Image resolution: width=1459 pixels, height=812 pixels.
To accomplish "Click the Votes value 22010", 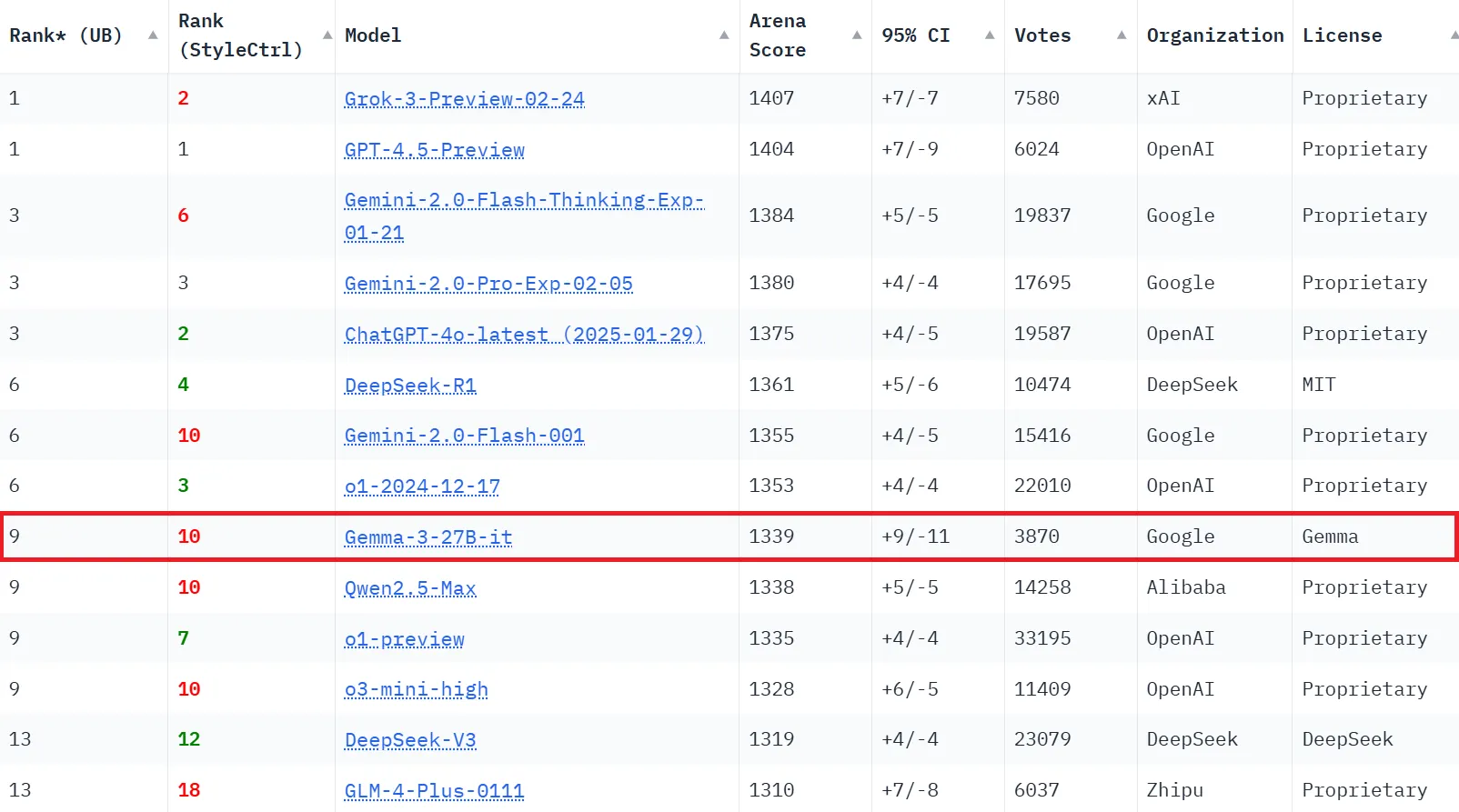I will click(x=1042, y=486).
